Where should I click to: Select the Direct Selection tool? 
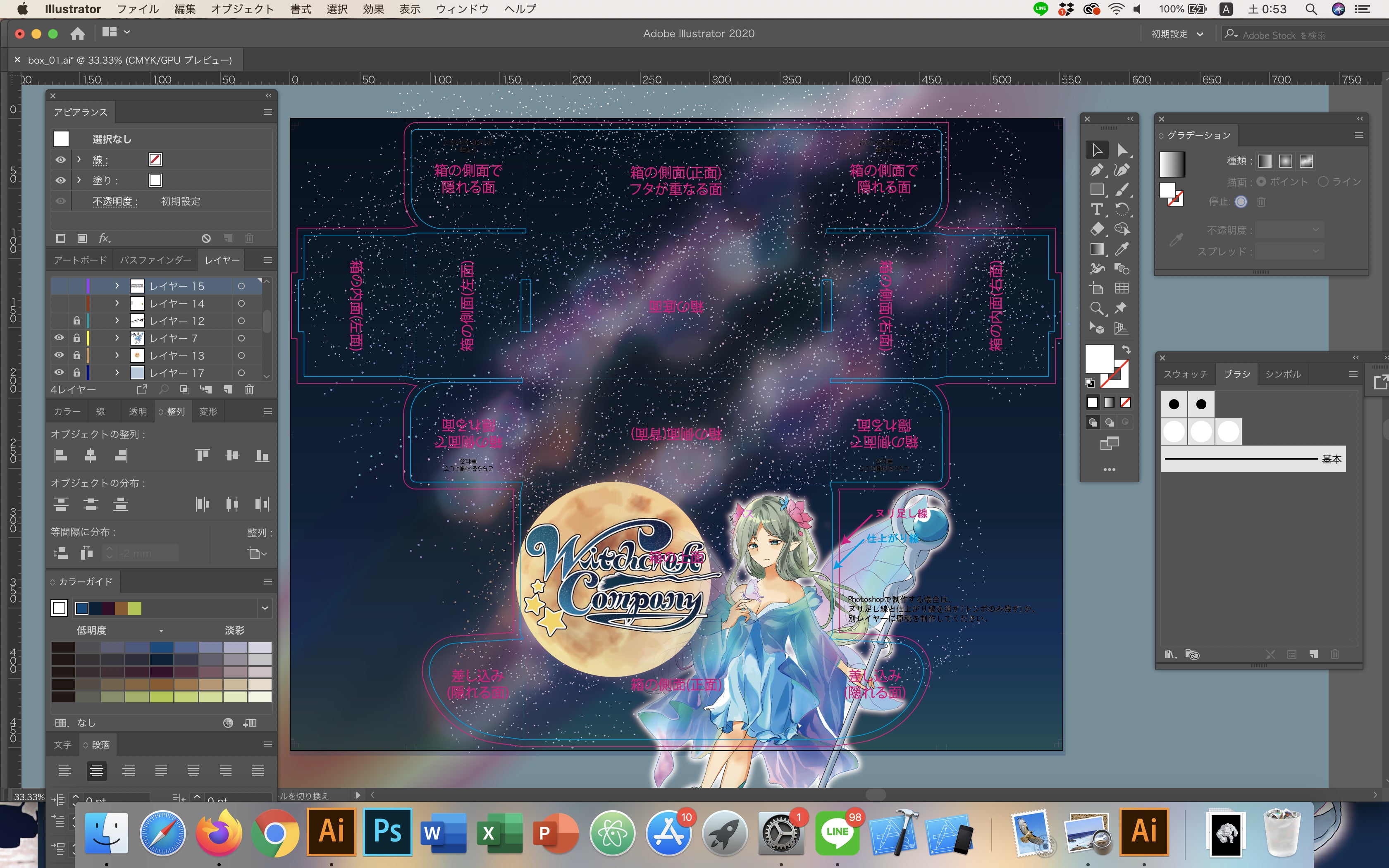1122,150
